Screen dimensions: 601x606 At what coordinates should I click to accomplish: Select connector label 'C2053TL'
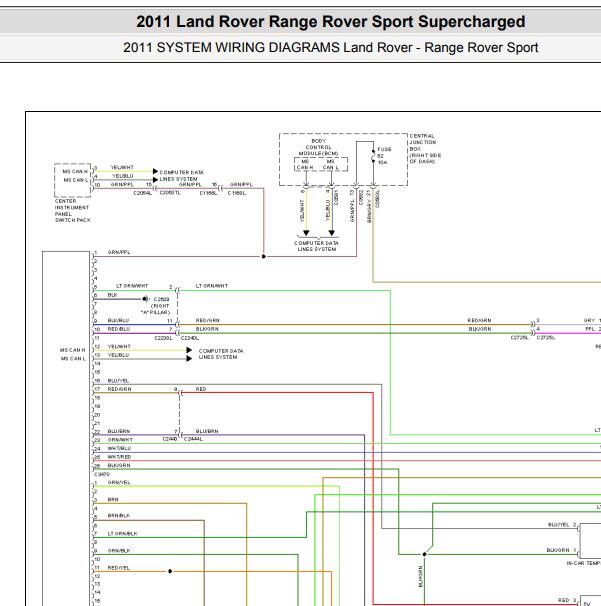tap(170, 192)
